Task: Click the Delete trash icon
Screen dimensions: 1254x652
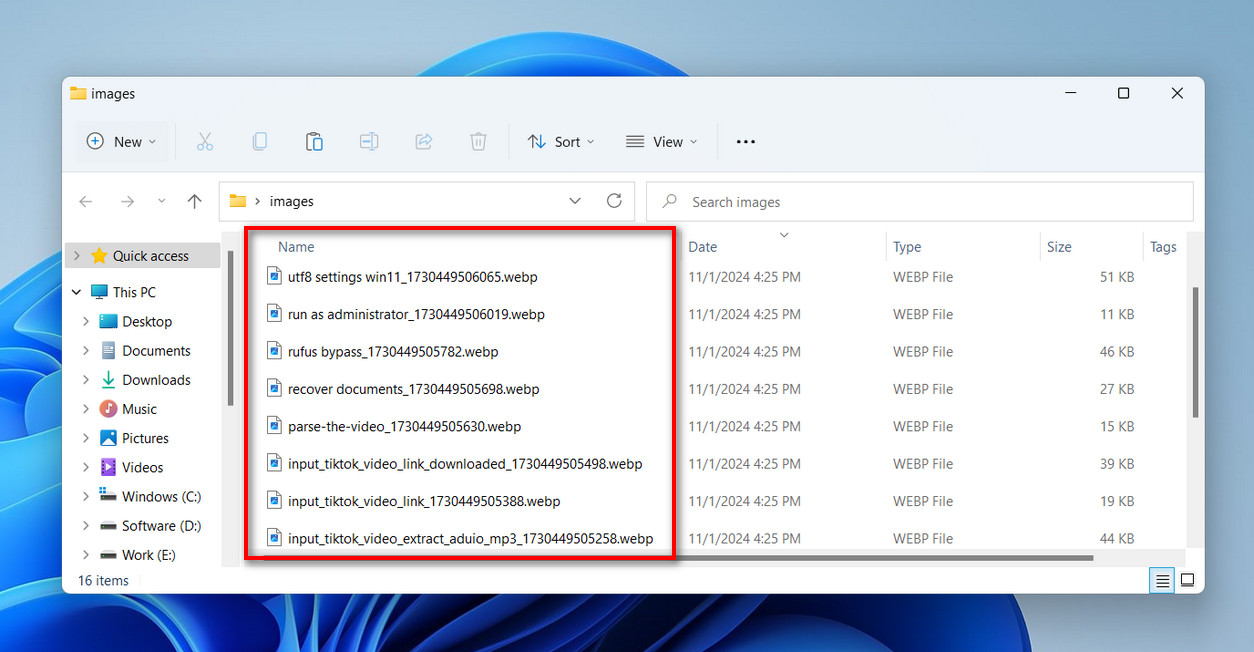Action: tap(479, 142)
